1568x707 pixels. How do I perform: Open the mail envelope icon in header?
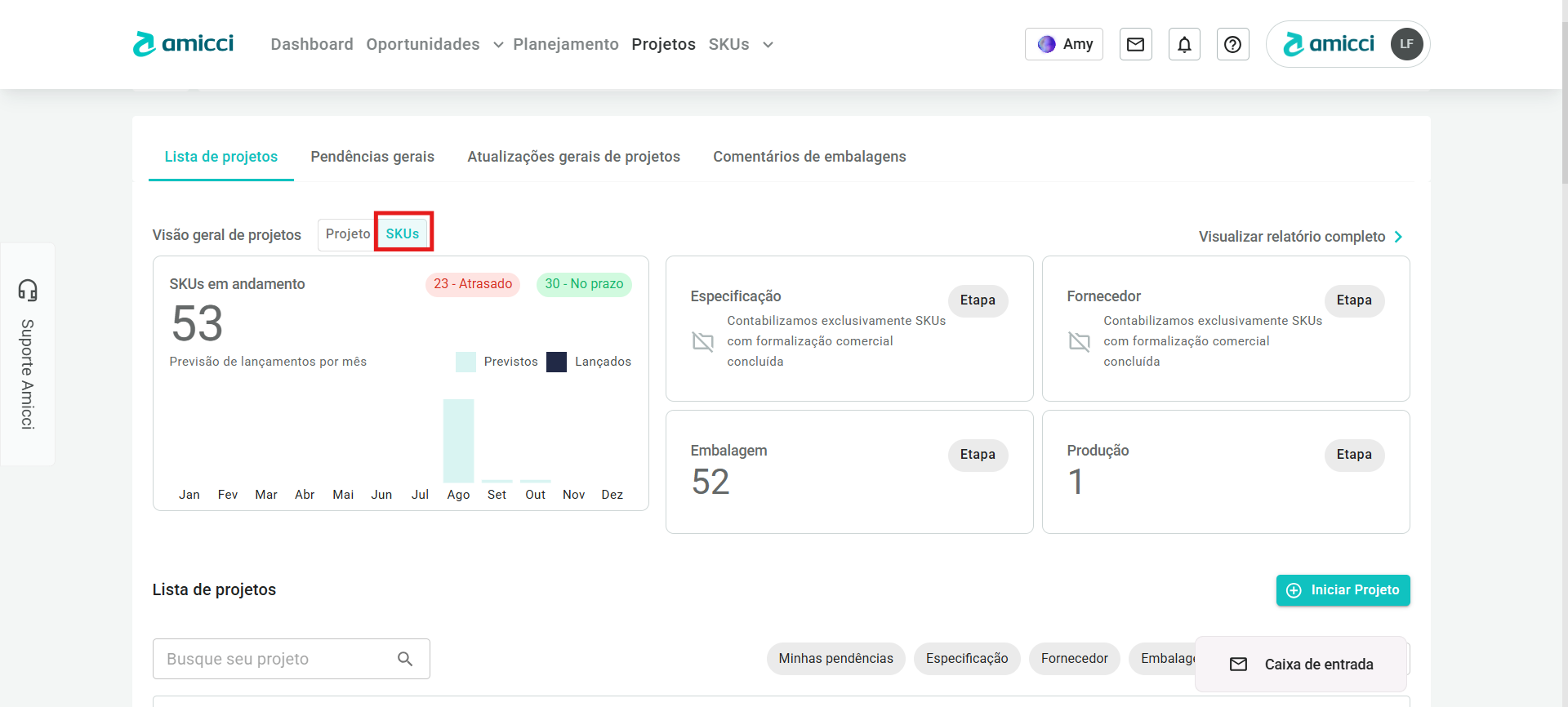coord(1135,44)
